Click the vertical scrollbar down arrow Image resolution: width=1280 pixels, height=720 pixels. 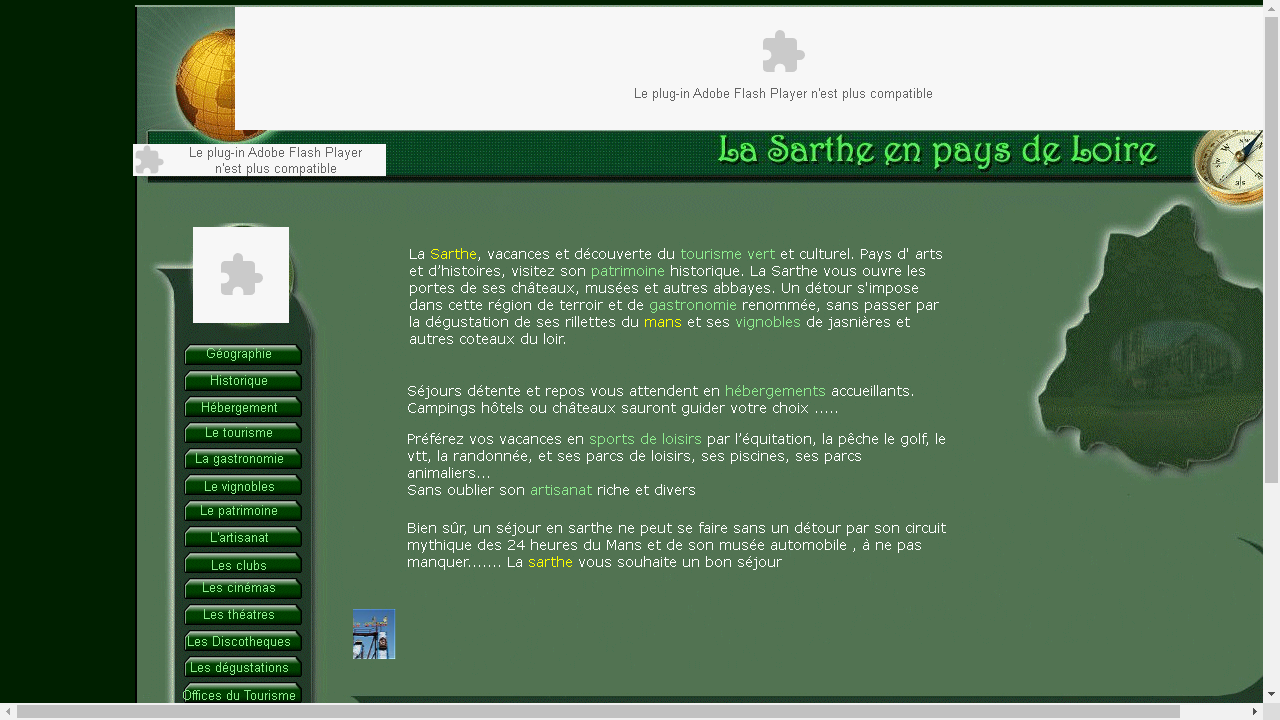point(1271,693)
